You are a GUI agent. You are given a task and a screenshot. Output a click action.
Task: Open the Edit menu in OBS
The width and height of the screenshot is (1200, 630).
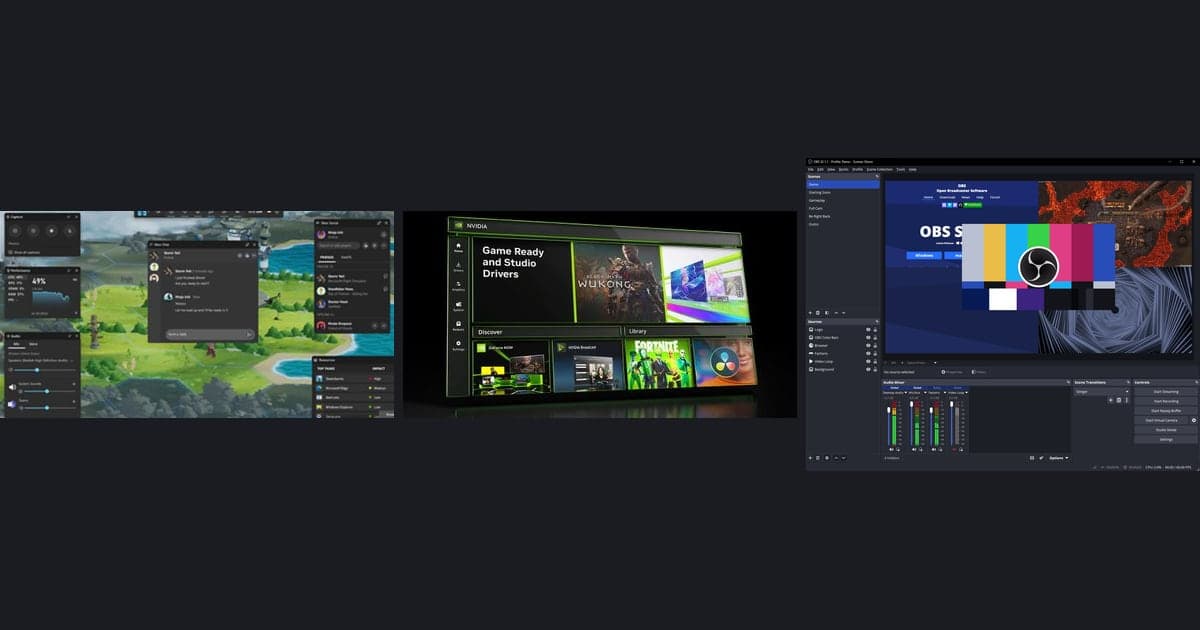820,169
